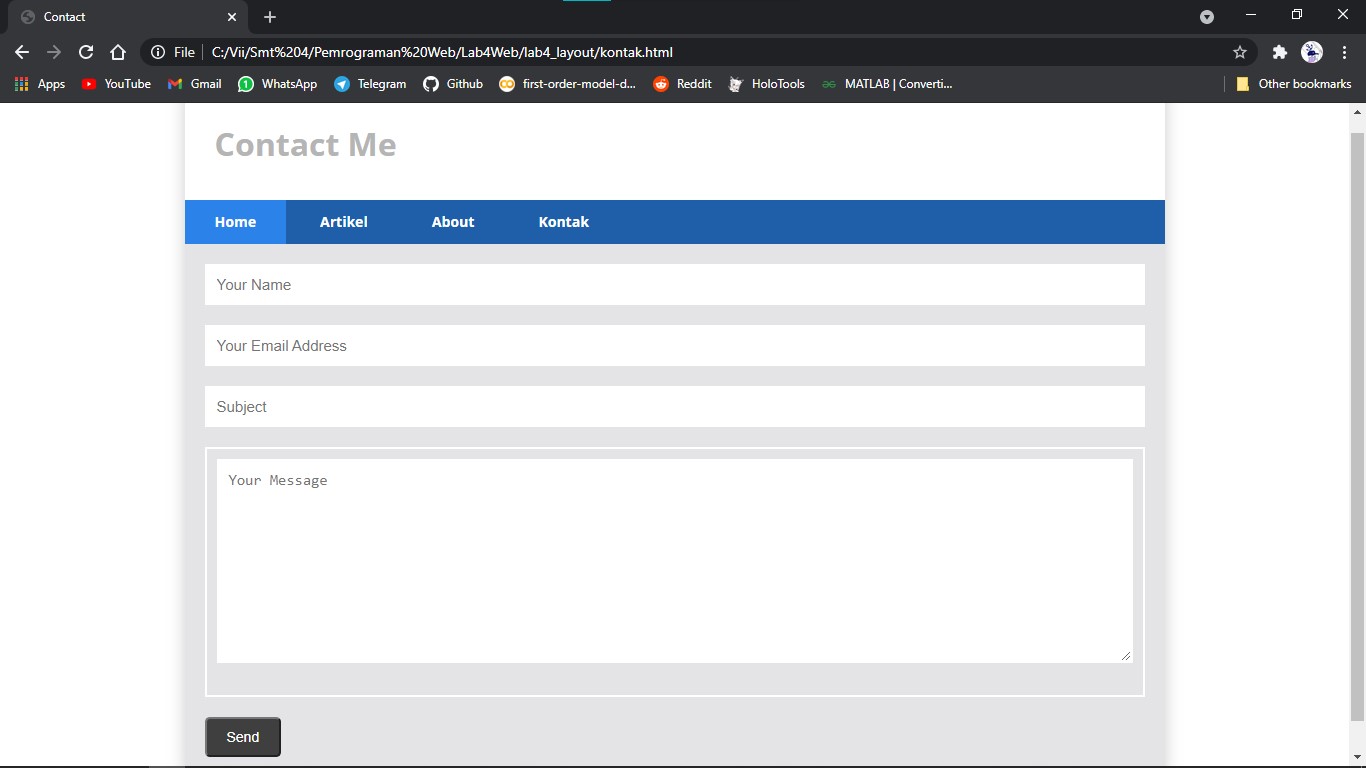Open the HoloTools bookmark
This screenshot has height=768, width=1366.
pos(766,84)
